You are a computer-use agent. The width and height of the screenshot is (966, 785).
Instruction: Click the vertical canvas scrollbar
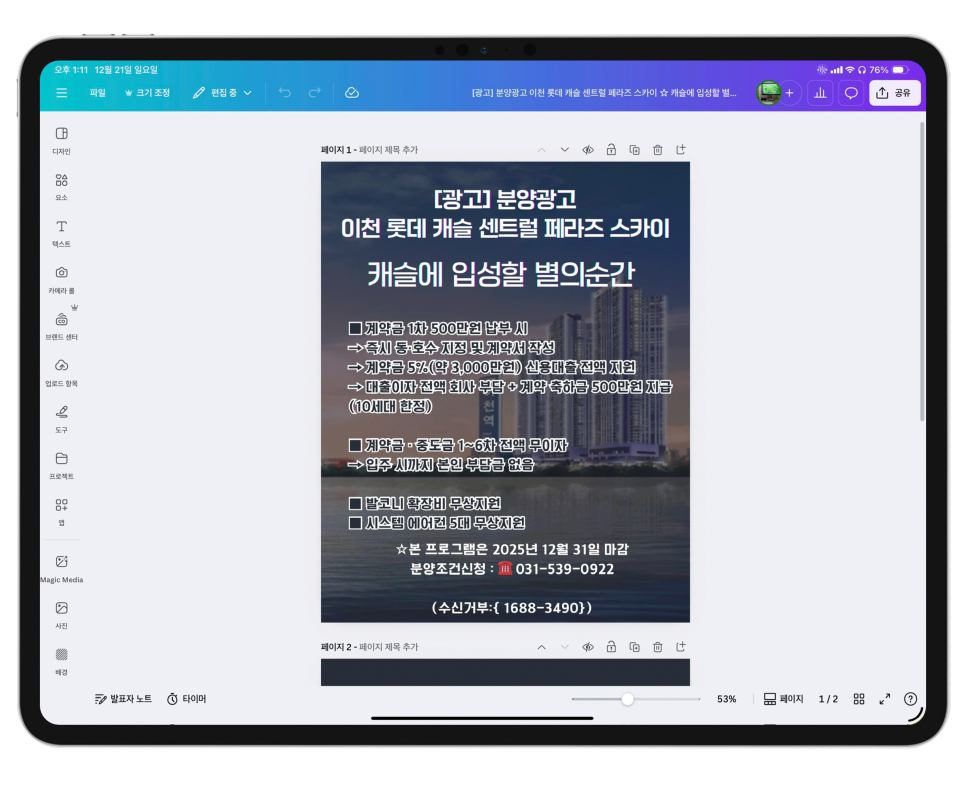922,271
